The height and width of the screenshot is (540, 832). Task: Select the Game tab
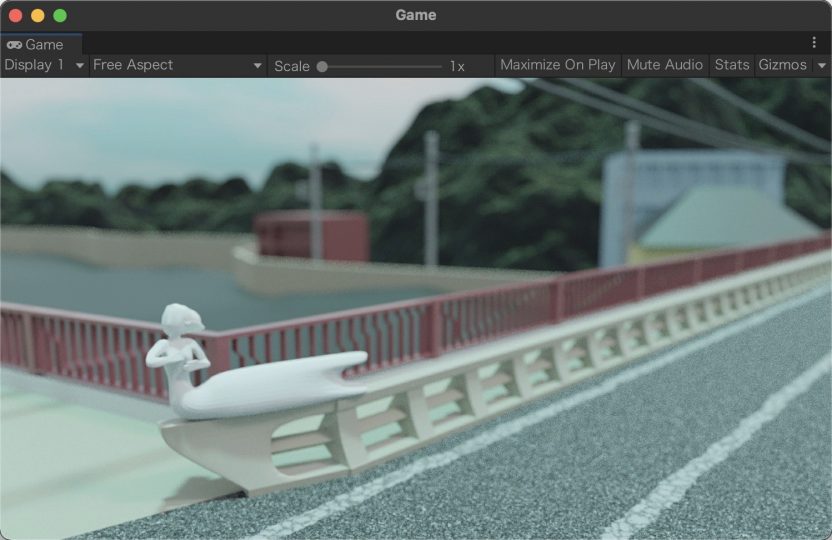tap(41, 45)
